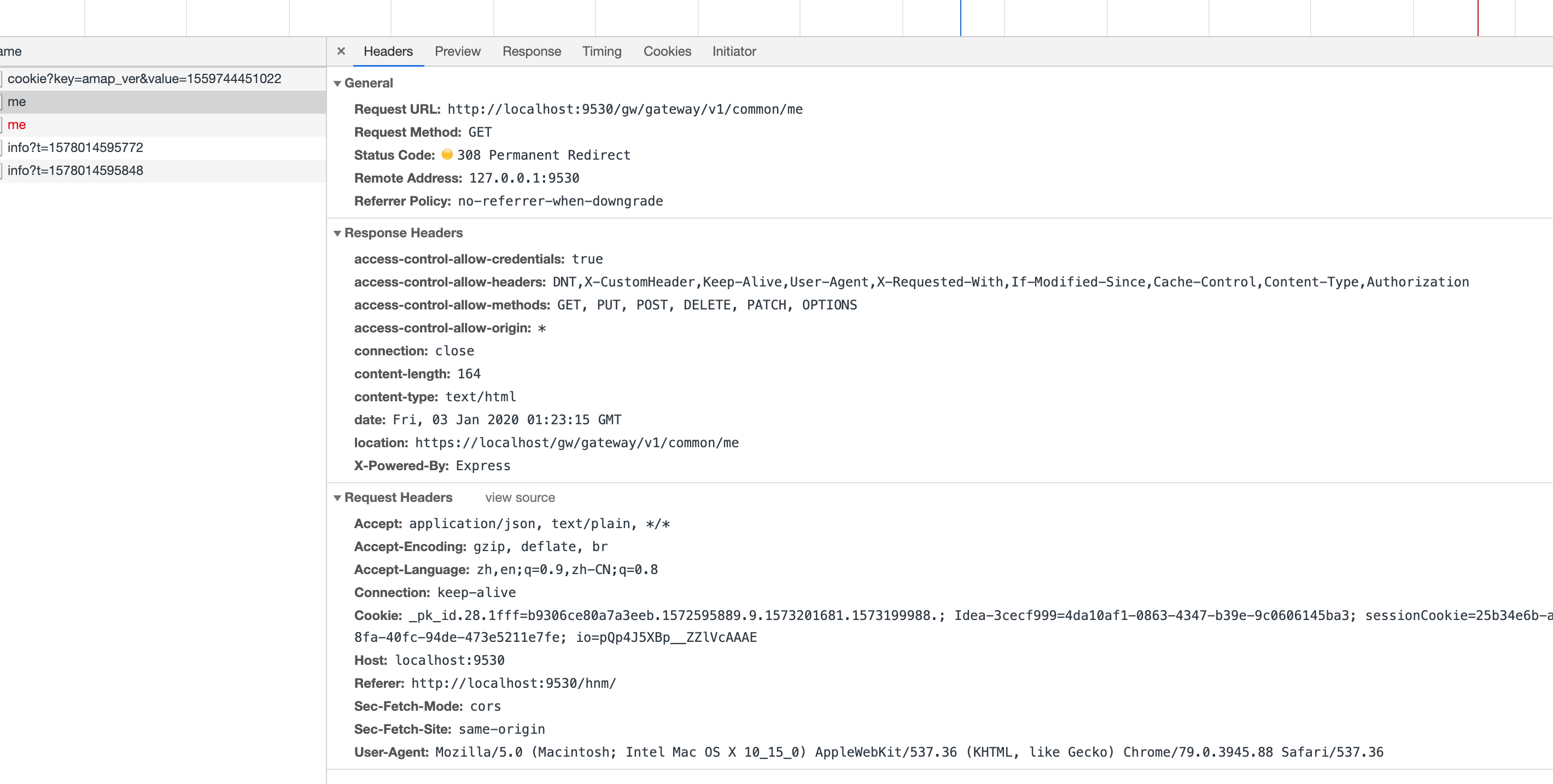Switch to the Preview tab
Image resolution: width=1553 pixels, height=784 pixels.
click(457, 51)
